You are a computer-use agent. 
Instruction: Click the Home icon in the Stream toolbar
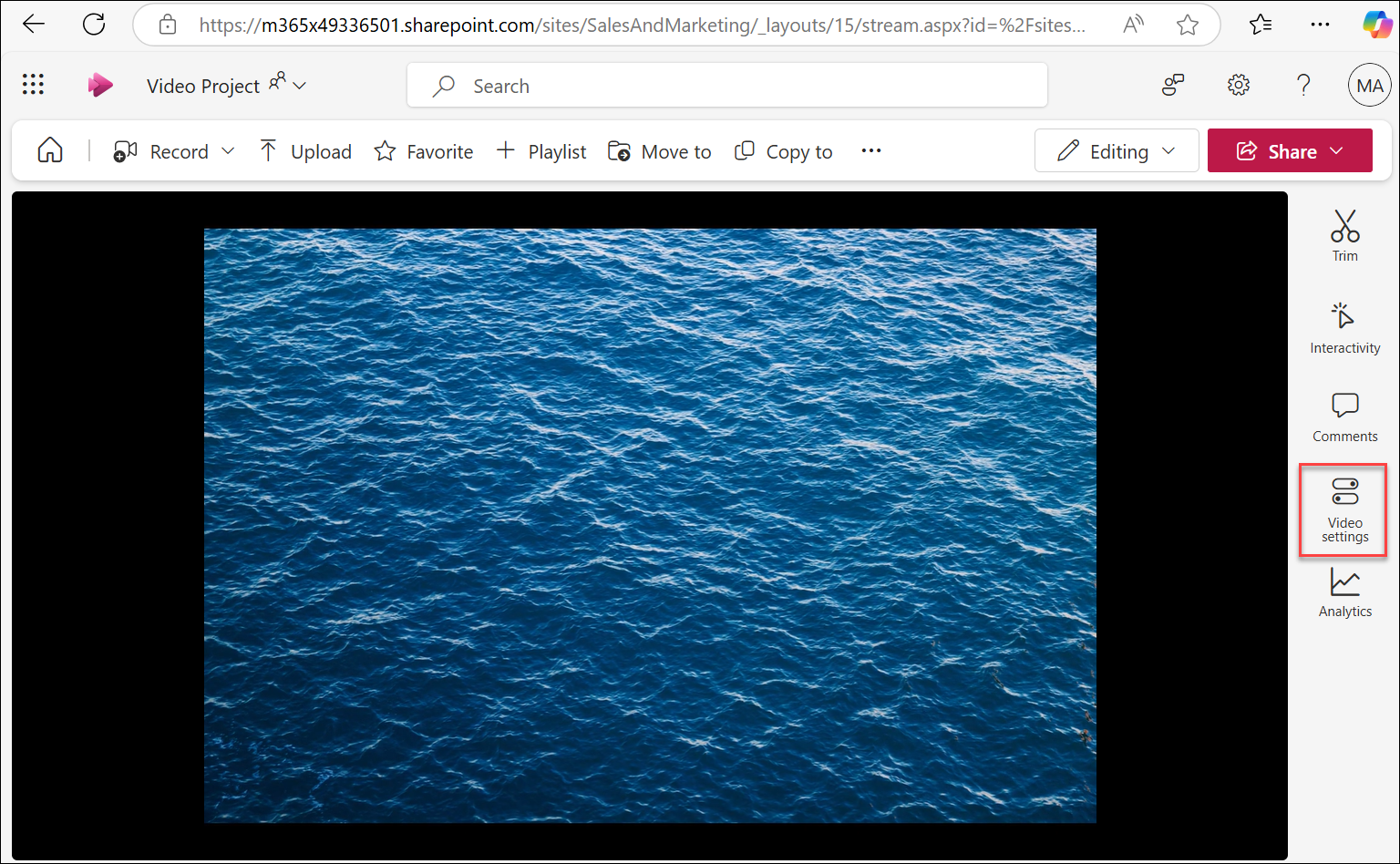click(49, 149)
